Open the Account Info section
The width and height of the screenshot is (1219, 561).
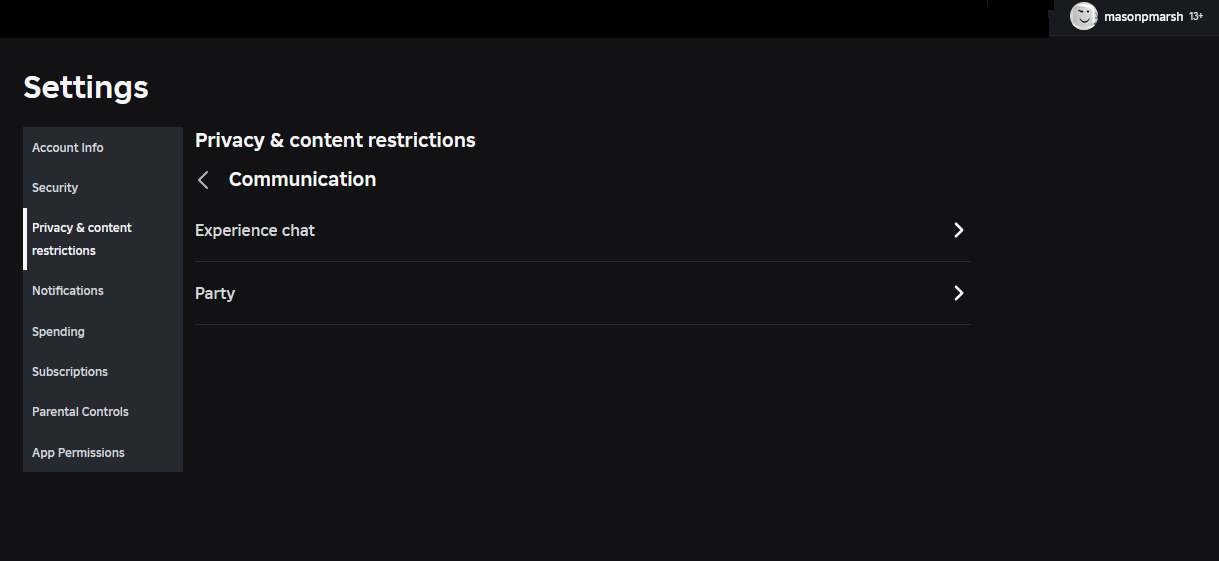(103, 147)
